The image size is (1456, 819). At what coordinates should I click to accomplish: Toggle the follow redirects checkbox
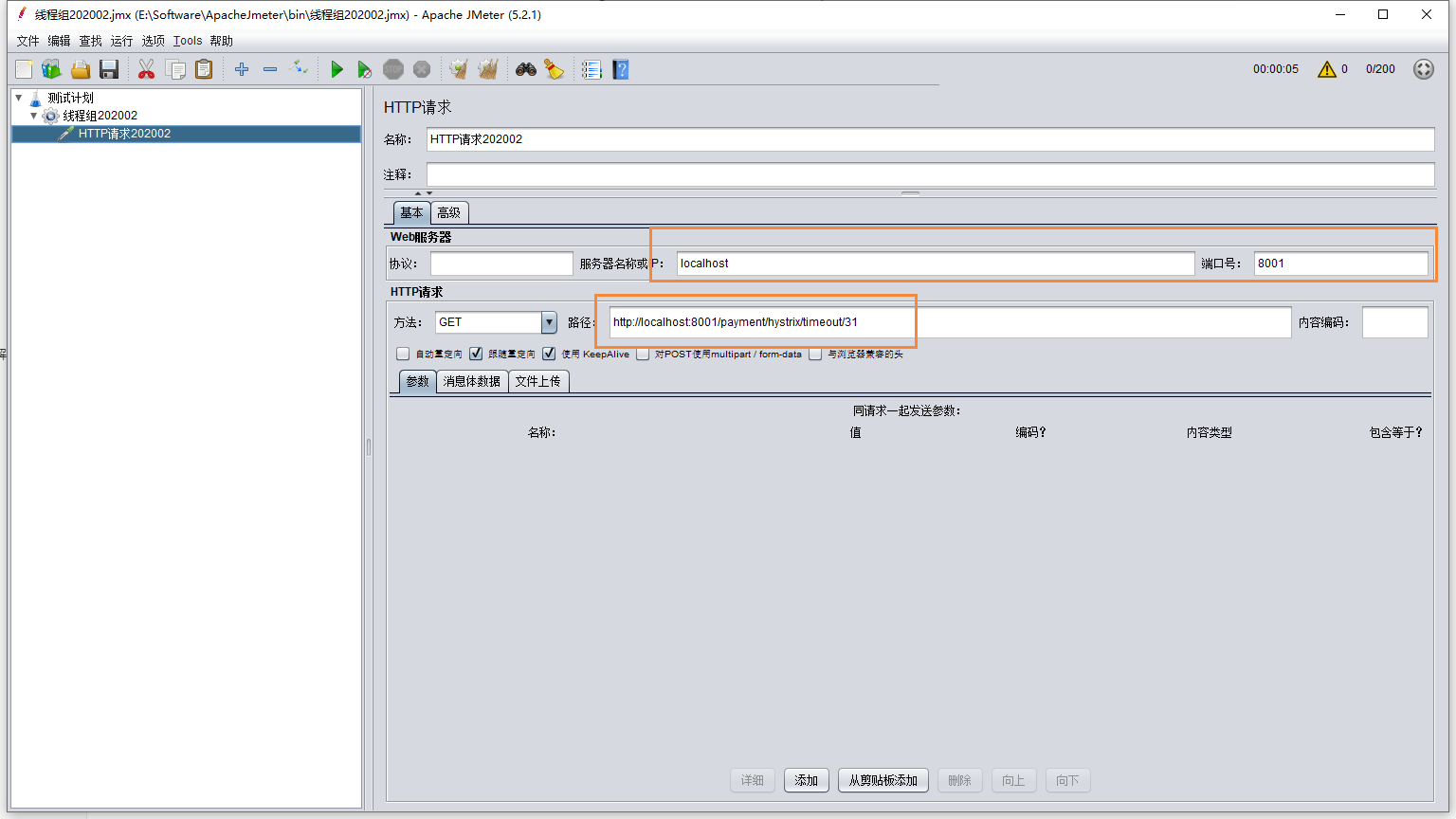pyautogui.click(x=476, y=354)
